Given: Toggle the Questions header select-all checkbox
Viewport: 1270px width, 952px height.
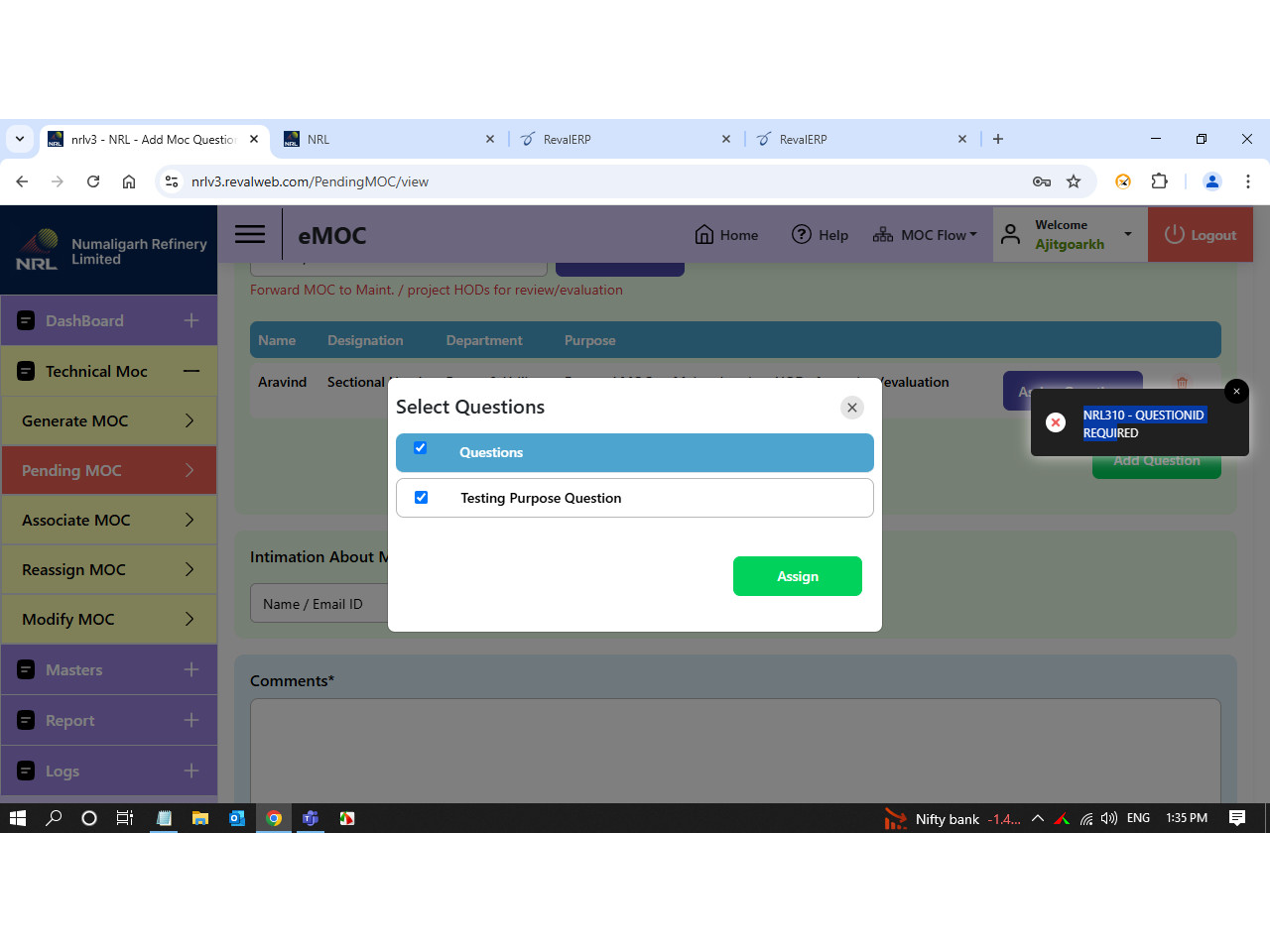Looking at the screenshot, I should [421, 448].
